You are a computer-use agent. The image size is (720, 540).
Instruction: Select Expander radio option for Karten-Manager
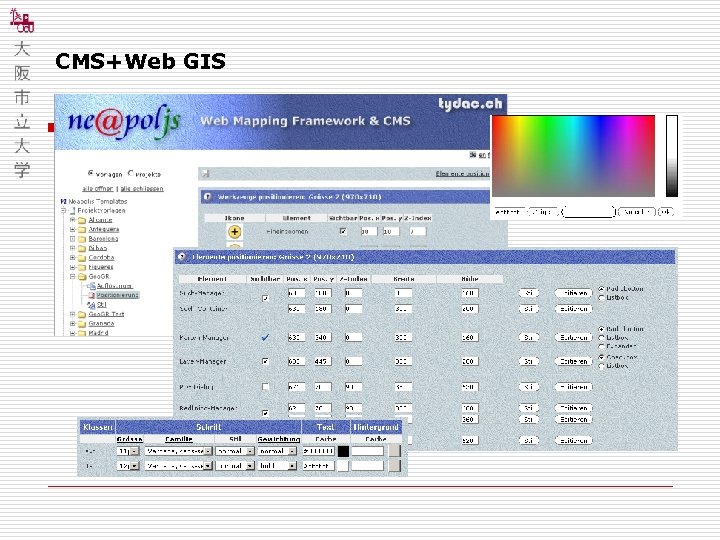point(602,346)
